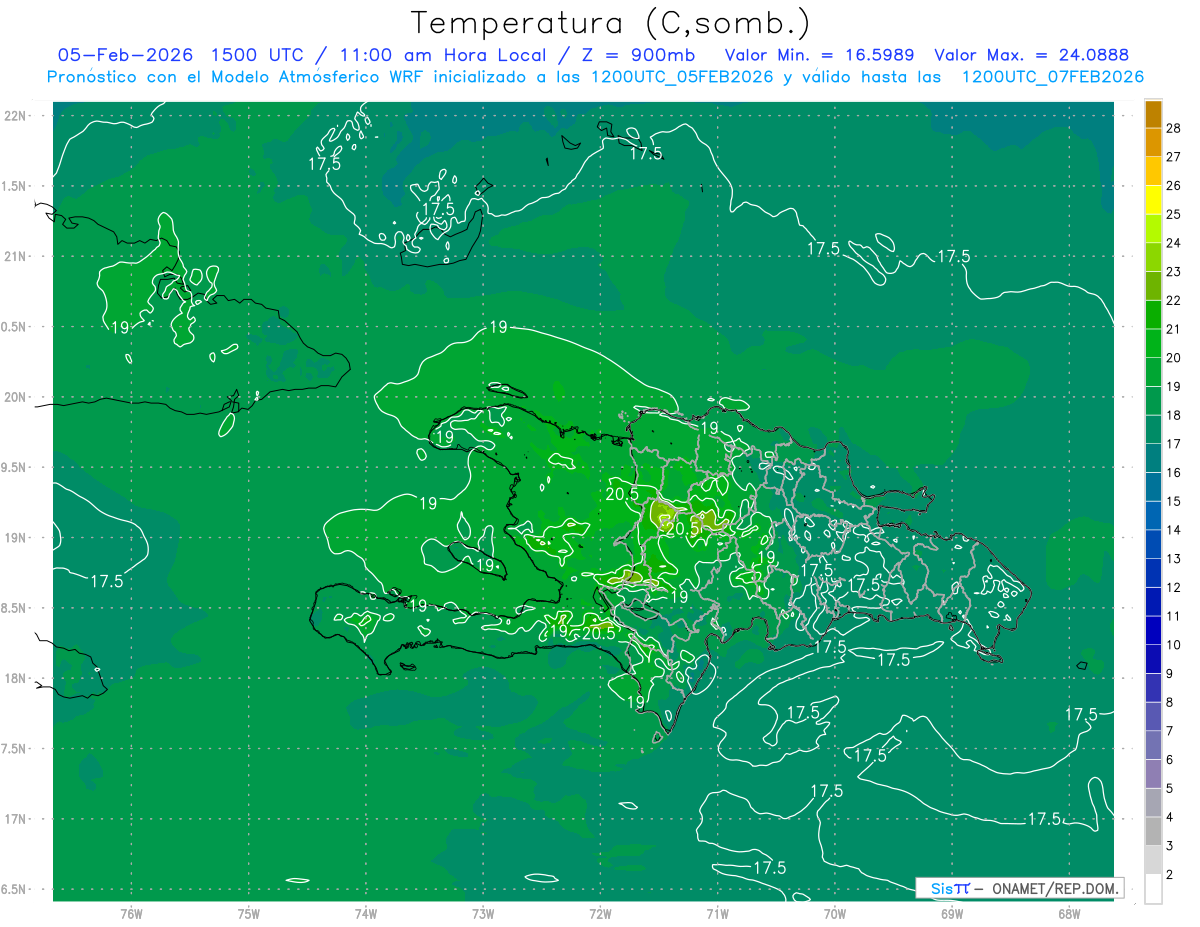Screen dimensions: 1200x927
Task: Click color scale label "8"
Action: (1171, 702)
